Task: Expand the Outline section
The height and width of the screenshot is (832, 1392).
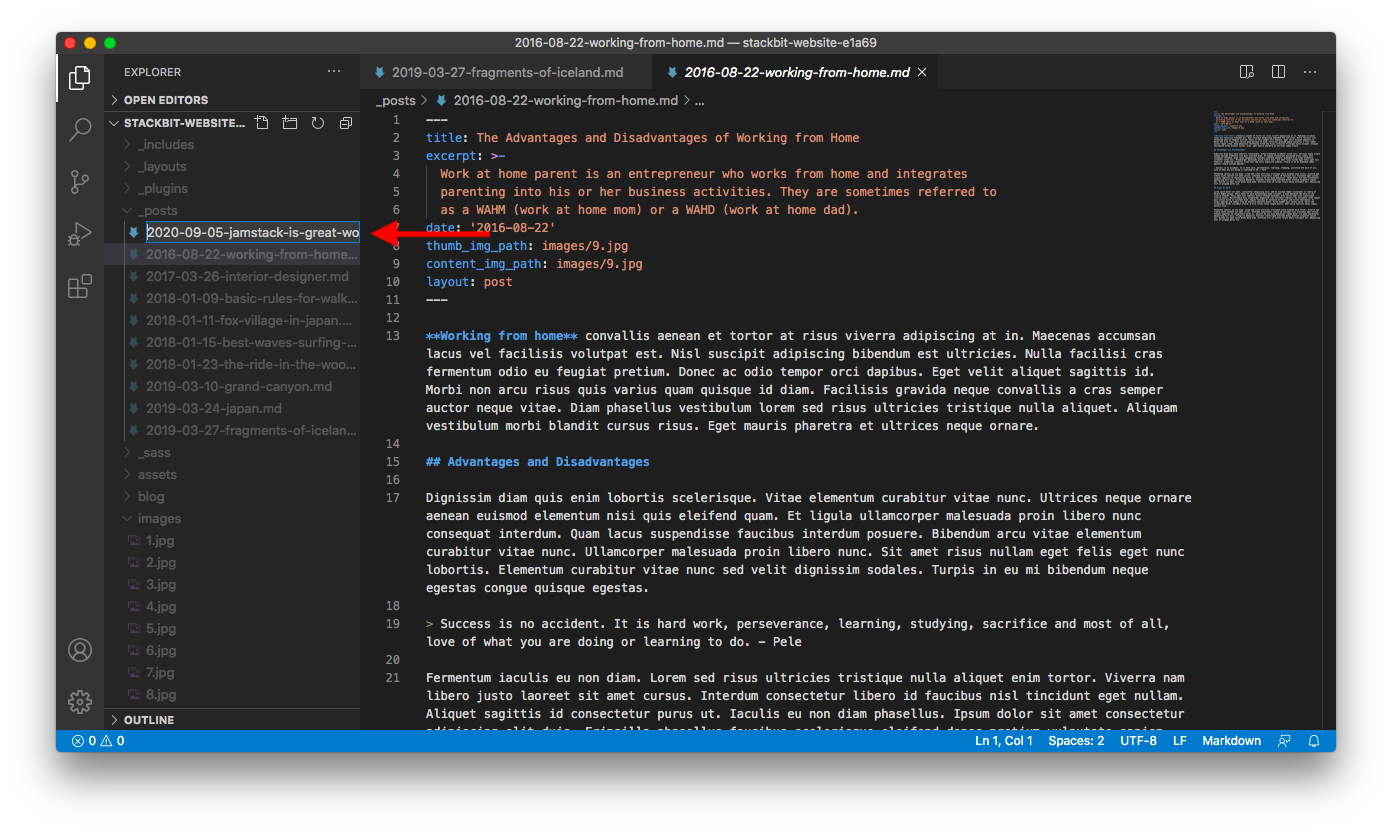Action: point(232,720)
